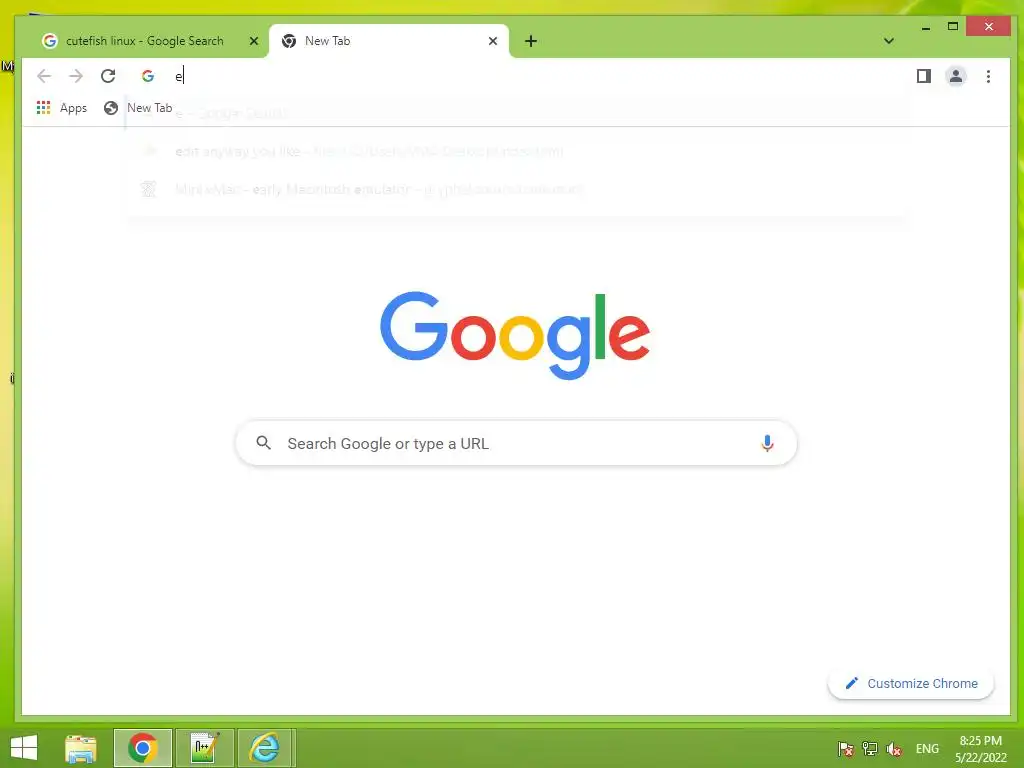This screenshot has height=768, width=1024.
Task: Close the cutefish linux tab
Action: (x=254, y=41)
